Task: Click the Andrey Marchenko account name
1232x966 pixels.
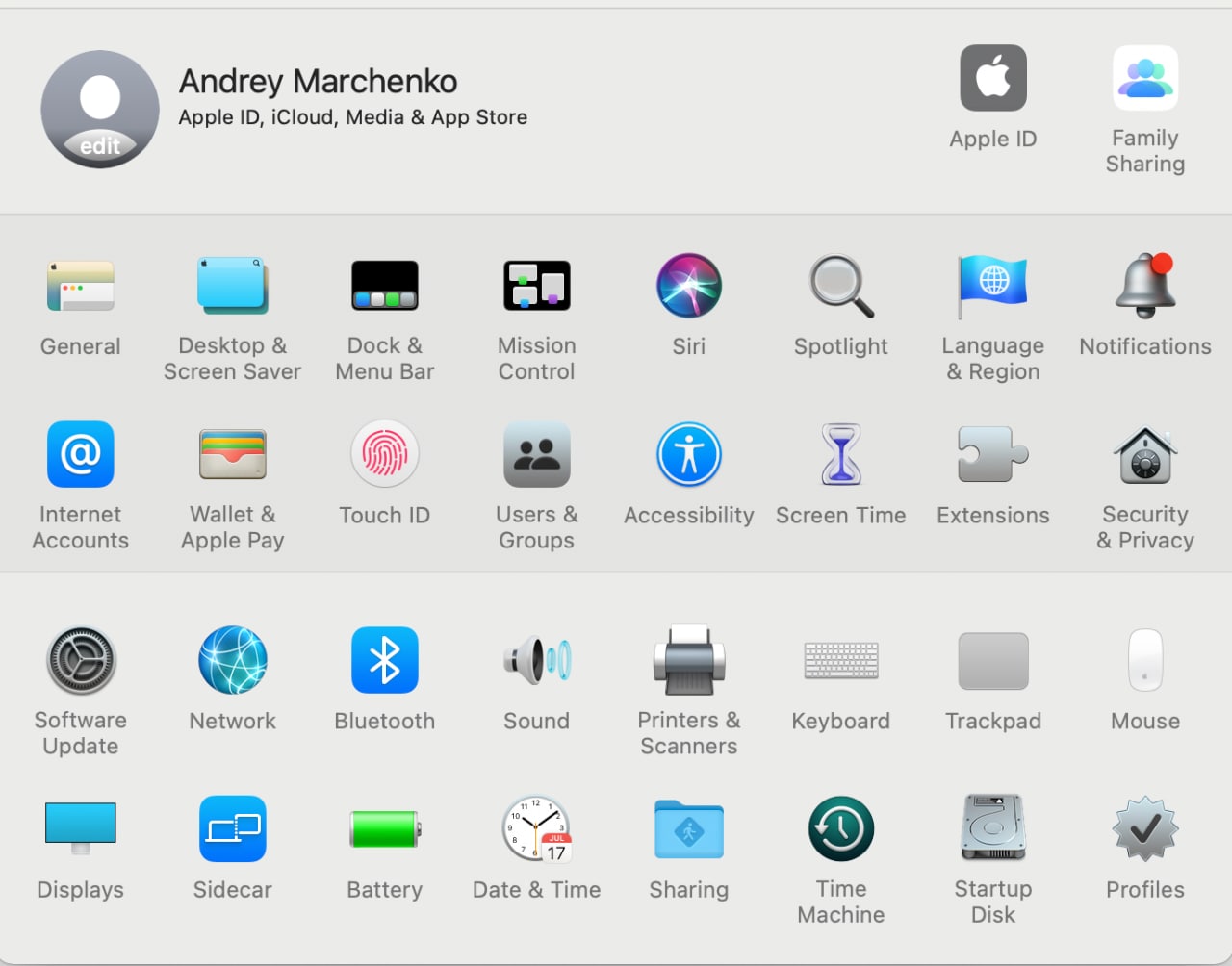Action: pos(318,82)
